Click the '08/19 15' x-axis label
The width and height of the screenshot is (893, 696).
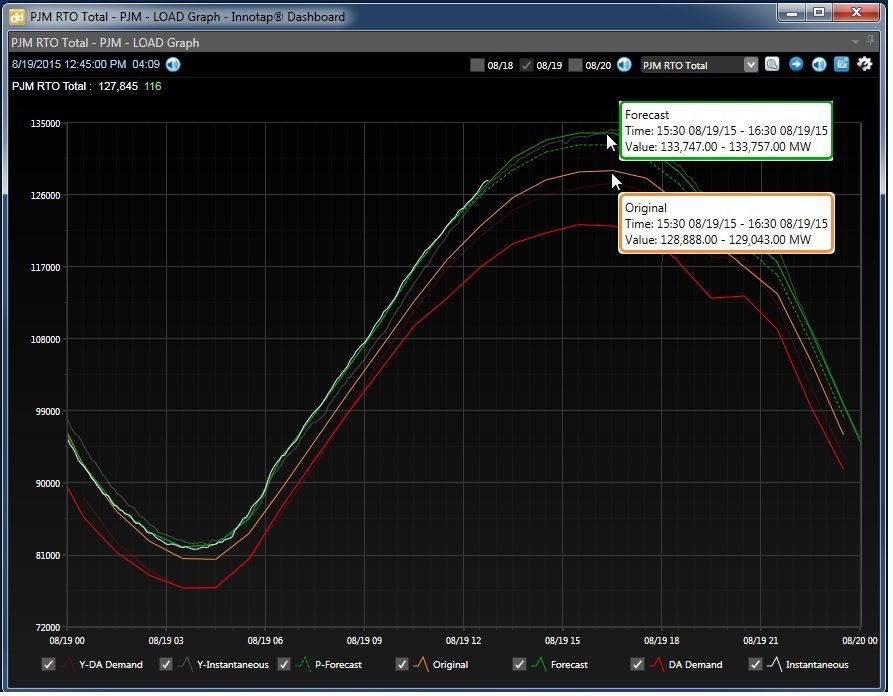563,641
